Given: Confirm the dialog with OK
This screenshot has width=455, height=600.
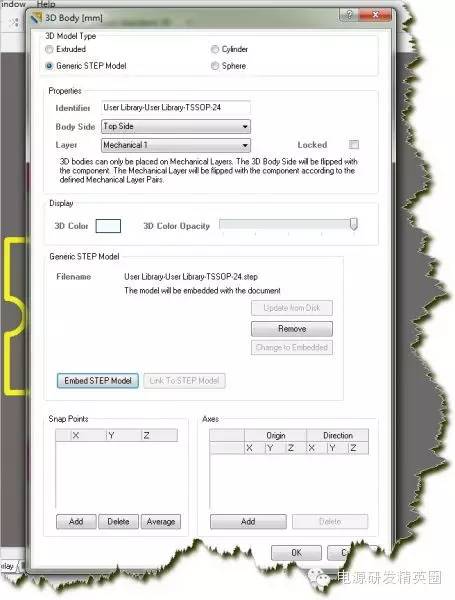Looking at the screenshot, I should pos(296,553).
